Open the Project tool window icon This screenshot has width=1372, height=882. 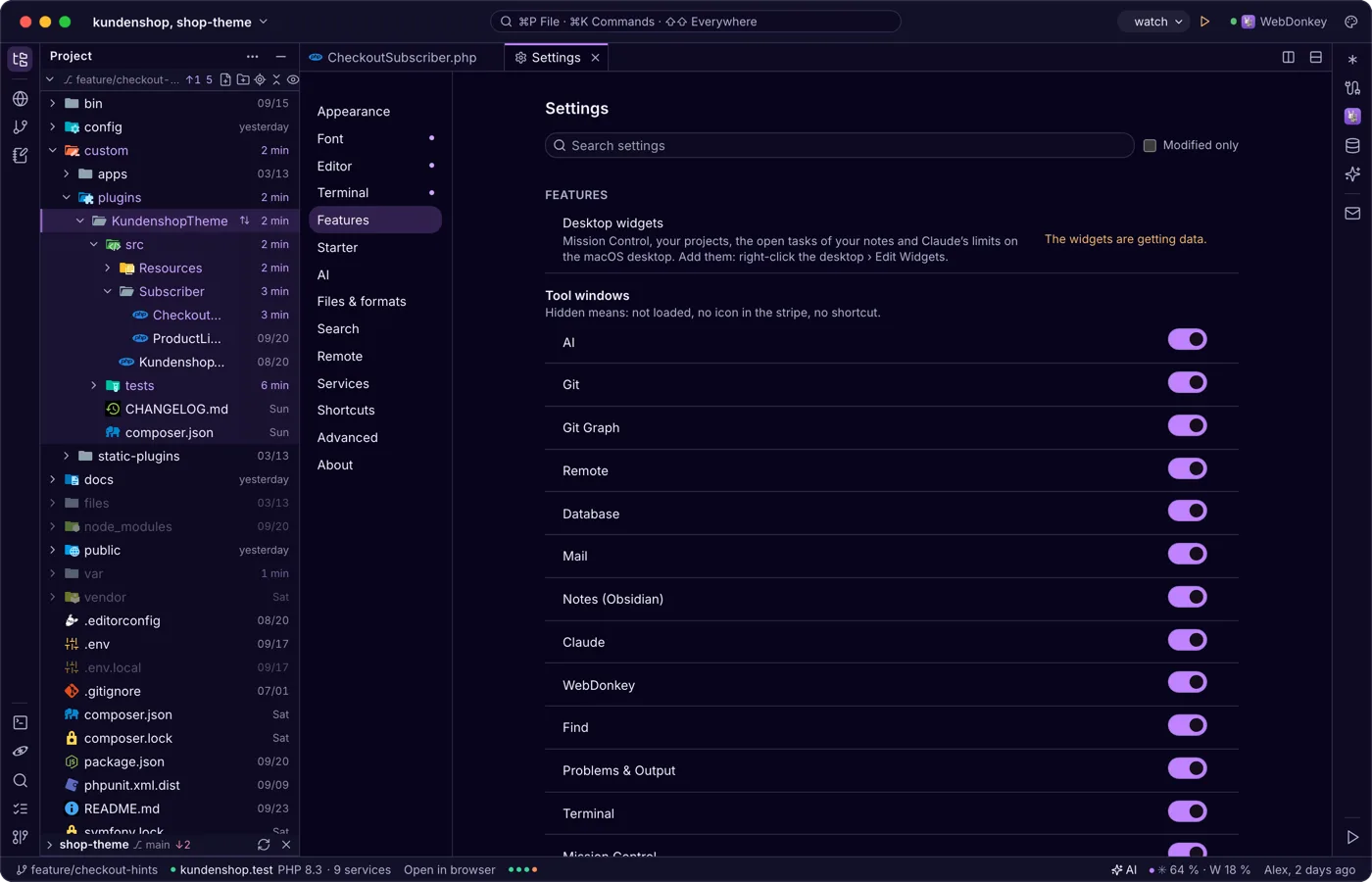pyautogui.click(x=20, y=59)
